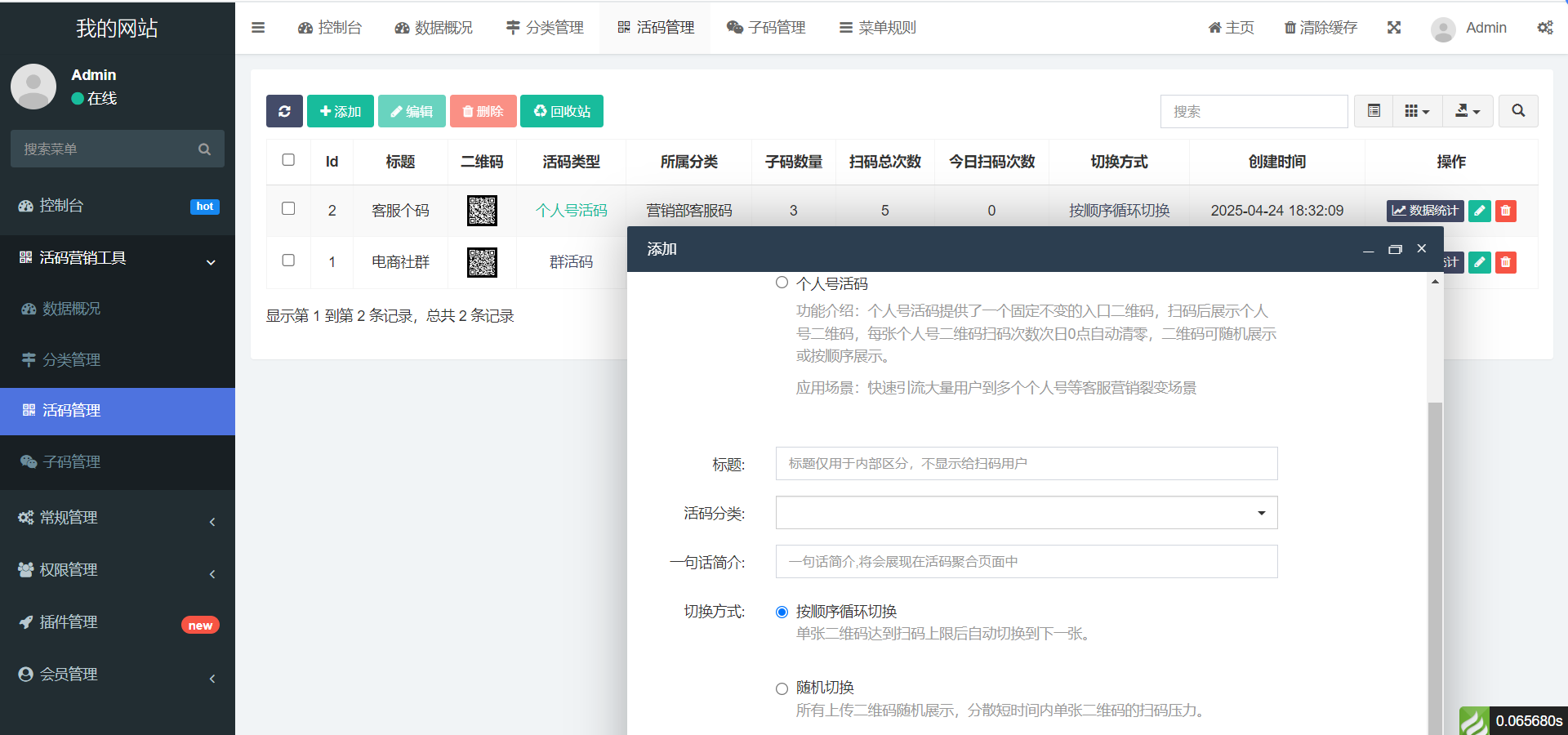Viewport: 1568px width, 735px height.
Task: Click the dialog vertical scrollbar thumb
Action: (x=1435, y=568)
